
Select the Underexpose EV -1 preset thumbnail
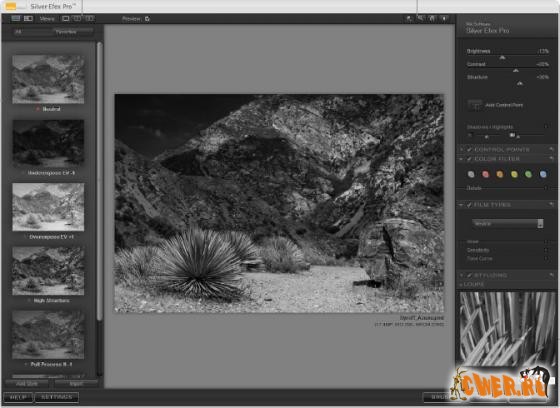point(48,143)
